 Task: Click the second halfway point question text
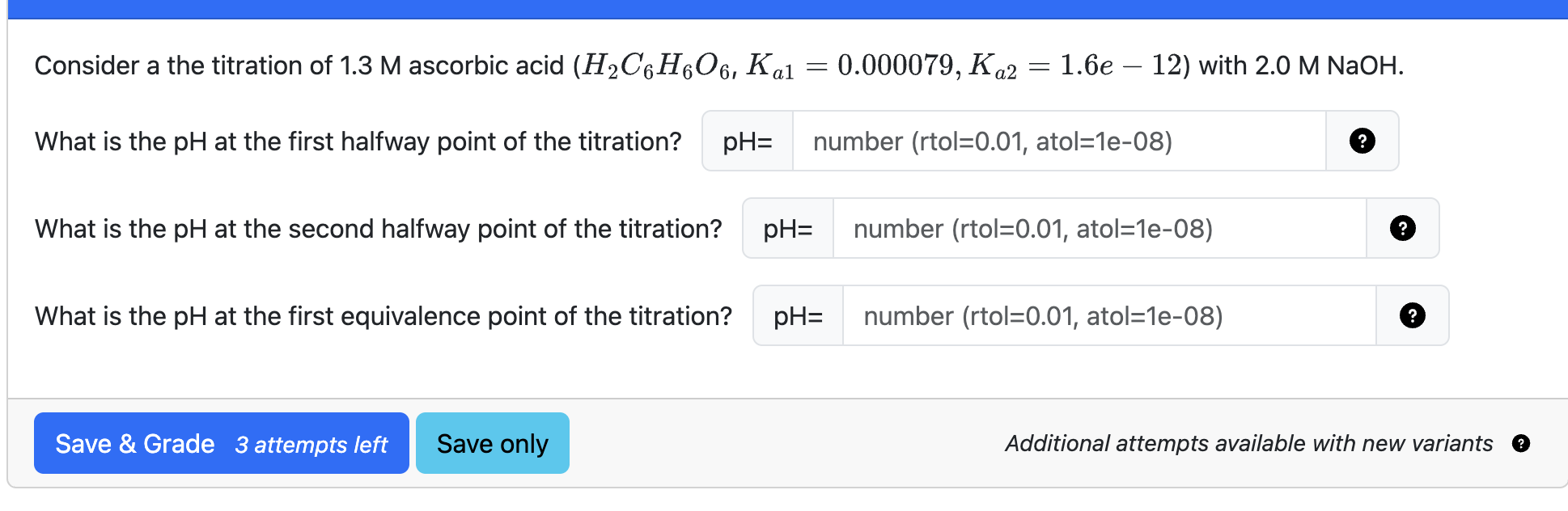(x=378, y=229)
